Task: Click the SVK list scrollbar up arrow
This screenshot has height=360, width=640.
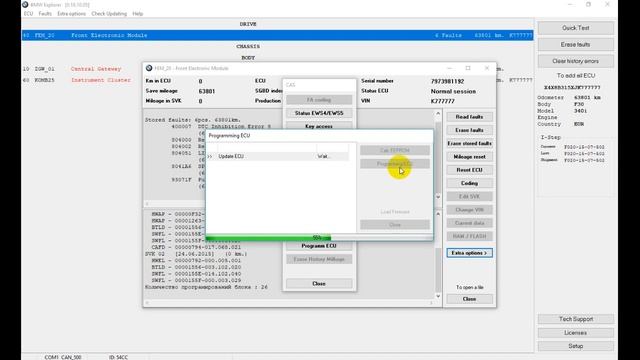Action: pos(438,214)
